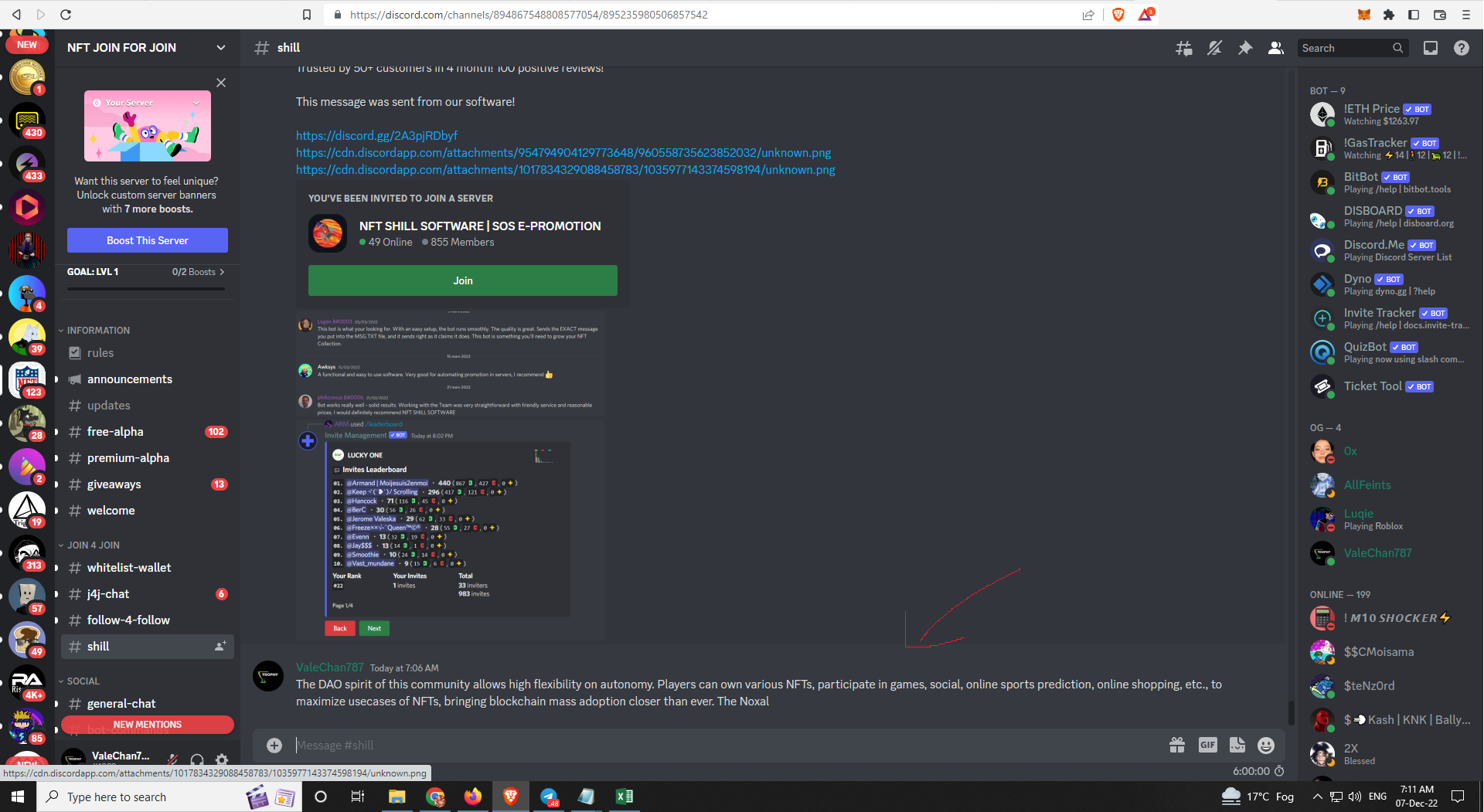
Task: Open the Discord inbox
Action: tap(1431, 48)
